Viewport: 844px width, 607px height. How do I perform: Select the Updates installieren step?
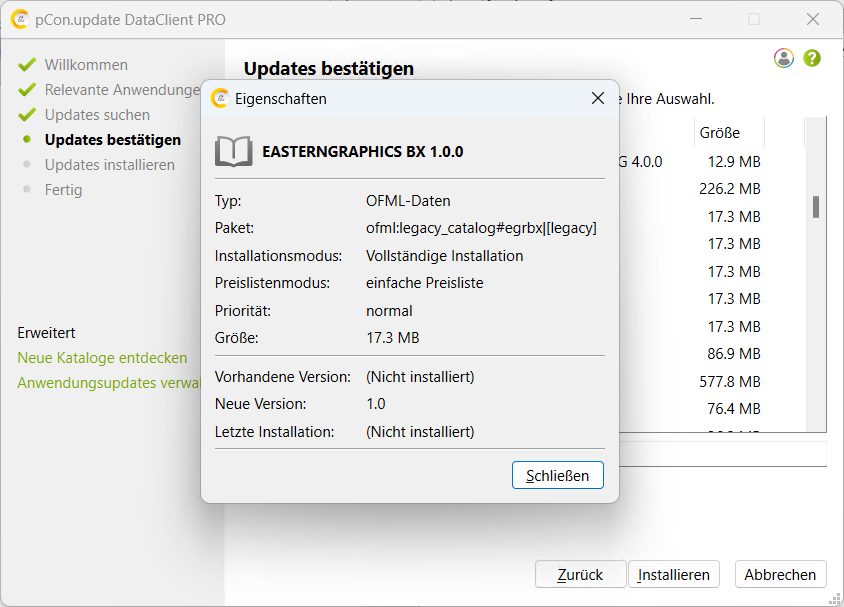[x=110, y=165]
